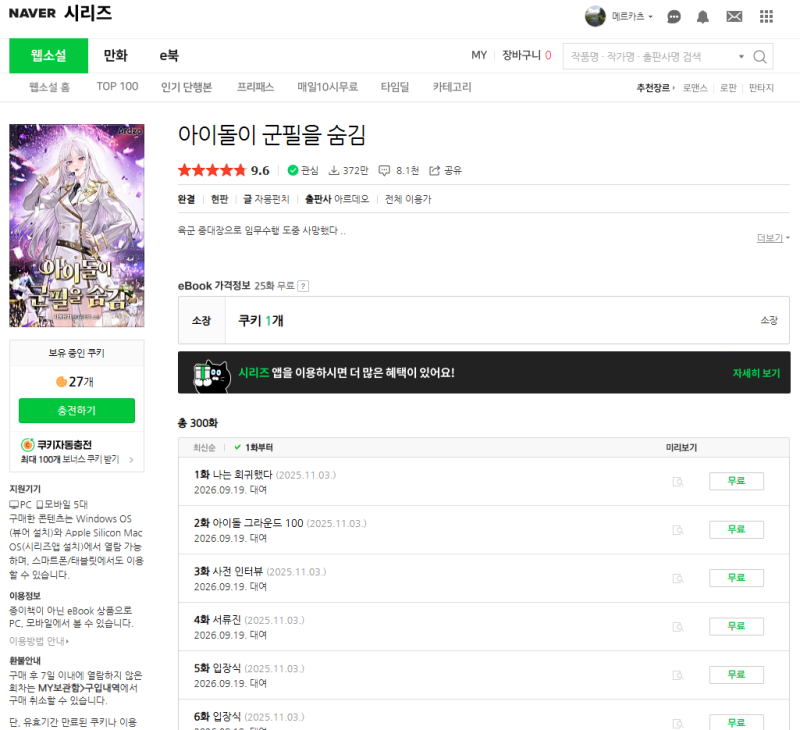Click the user profile avatar
The image size is (800, 730).
coord(595,16)
